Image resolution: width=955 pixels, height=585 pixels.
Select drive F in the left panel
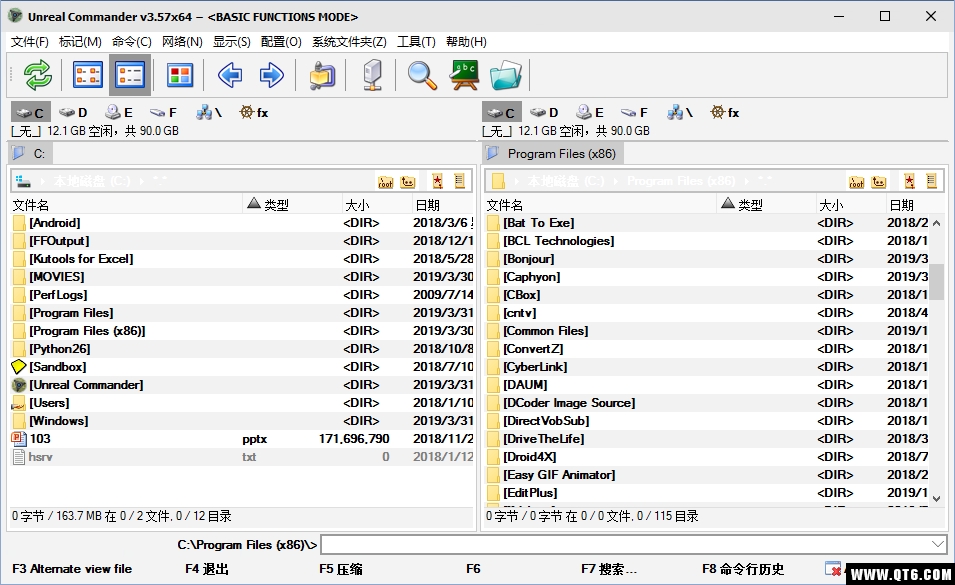(163, 113)
